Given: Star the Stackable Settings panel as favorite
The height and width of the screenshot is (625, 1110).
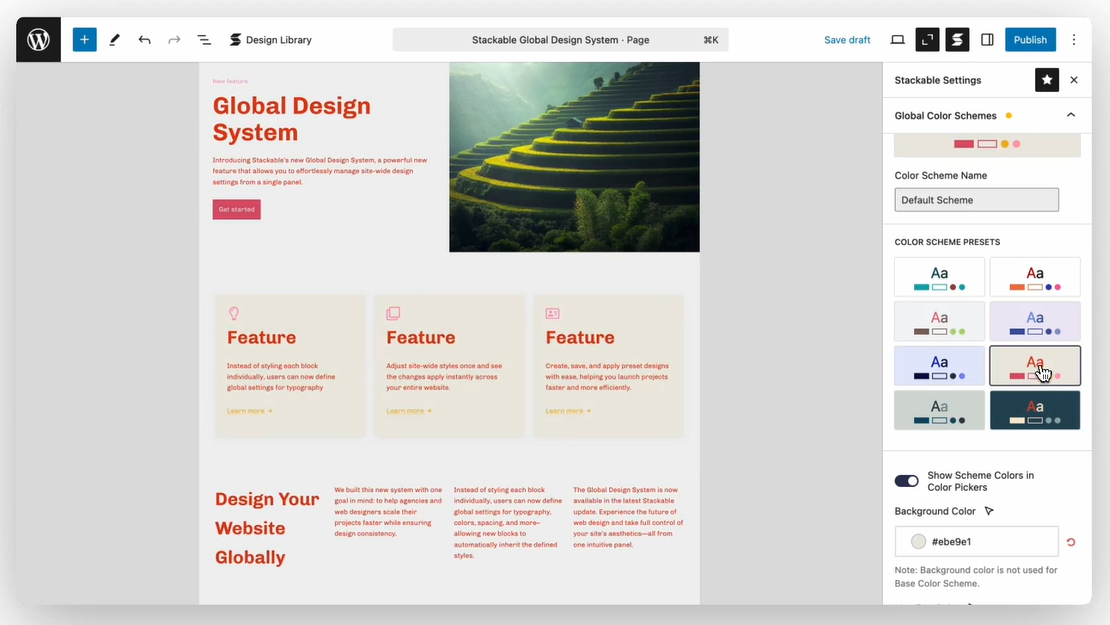Looking at the screenshot, I should 1046,79.
